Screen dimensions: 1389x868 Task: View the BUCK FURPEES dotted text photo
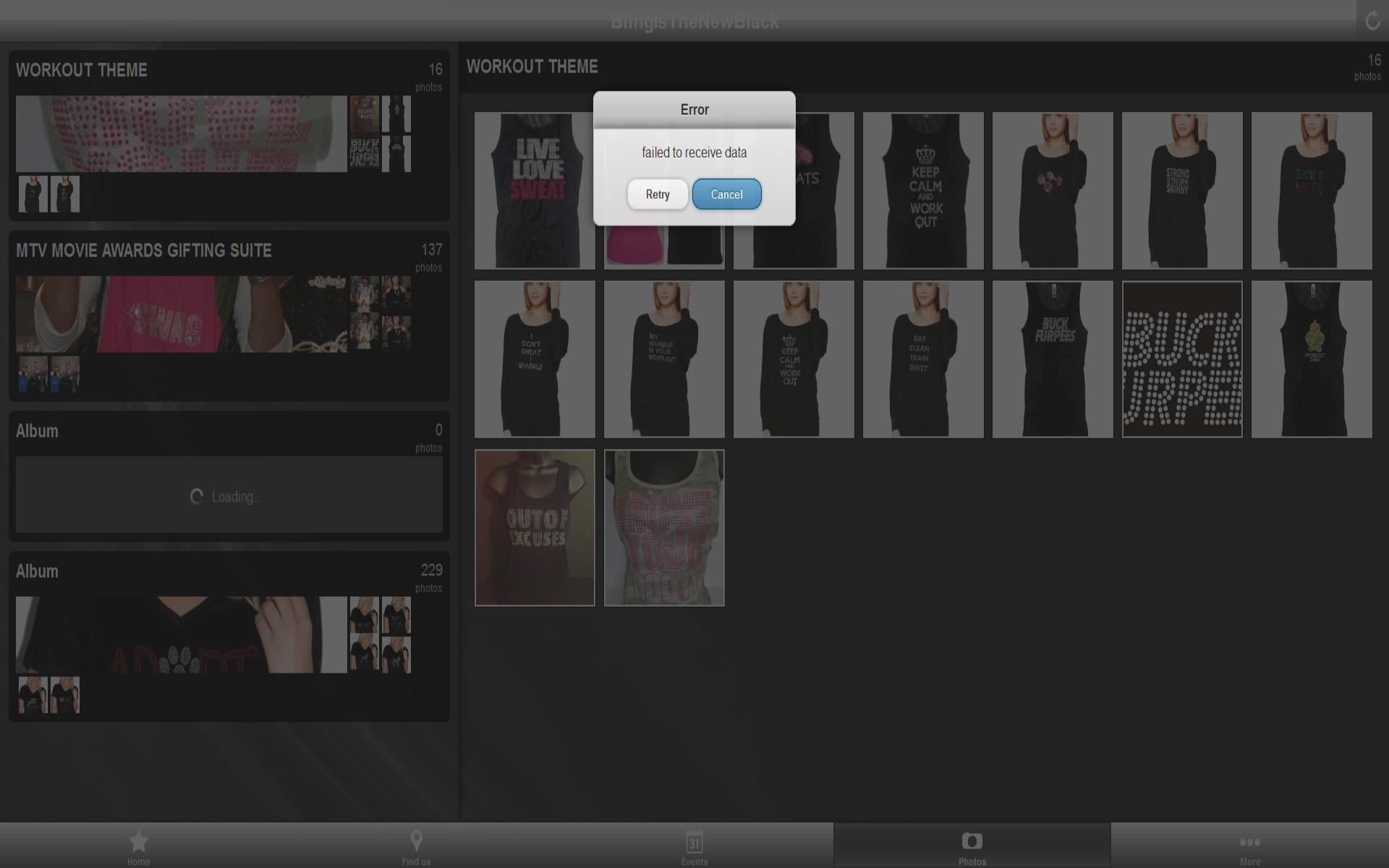1182,359
